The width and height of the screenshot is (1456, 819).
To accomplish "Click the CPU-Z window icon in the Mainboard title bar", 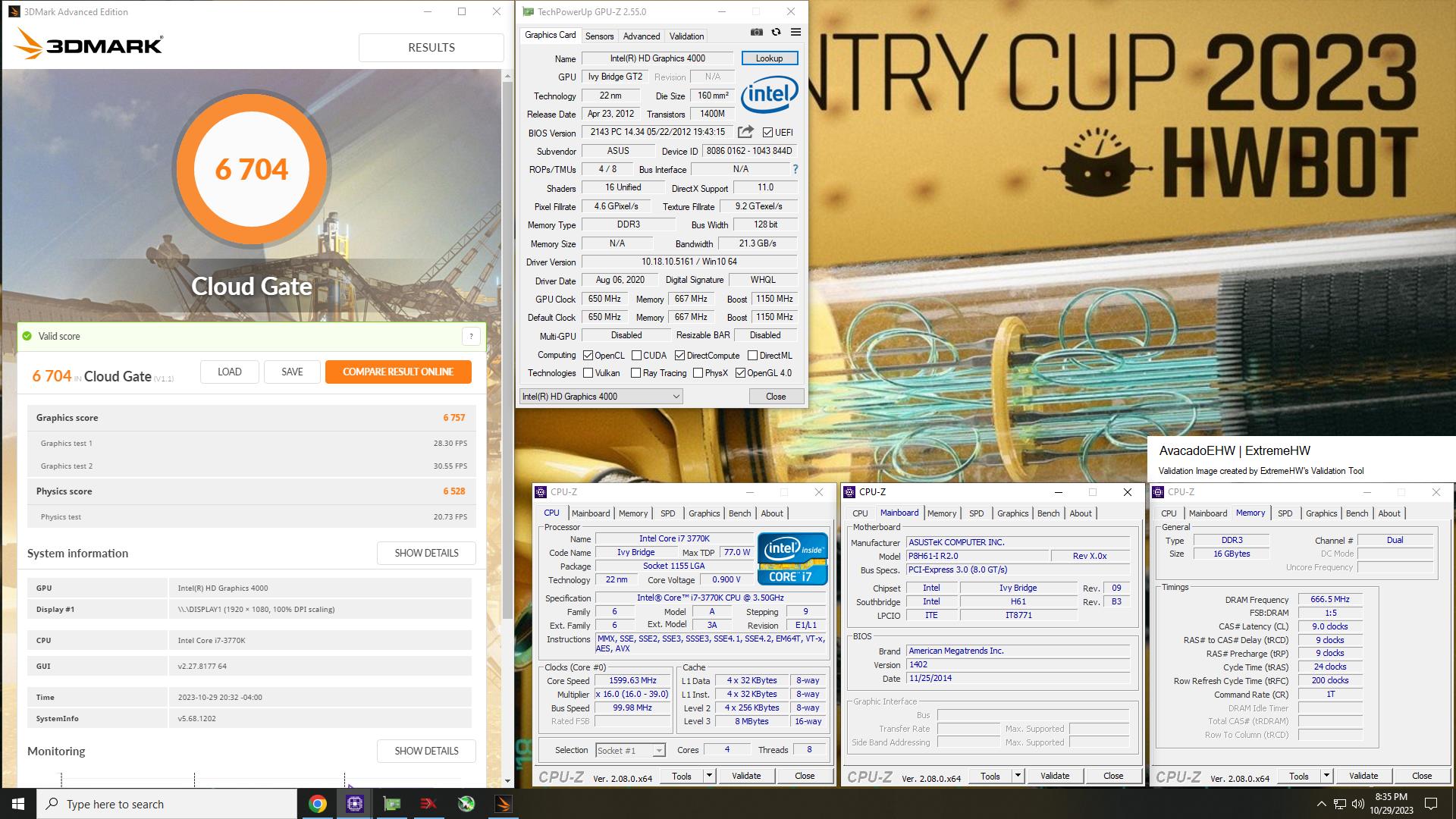I will [849, 492].
